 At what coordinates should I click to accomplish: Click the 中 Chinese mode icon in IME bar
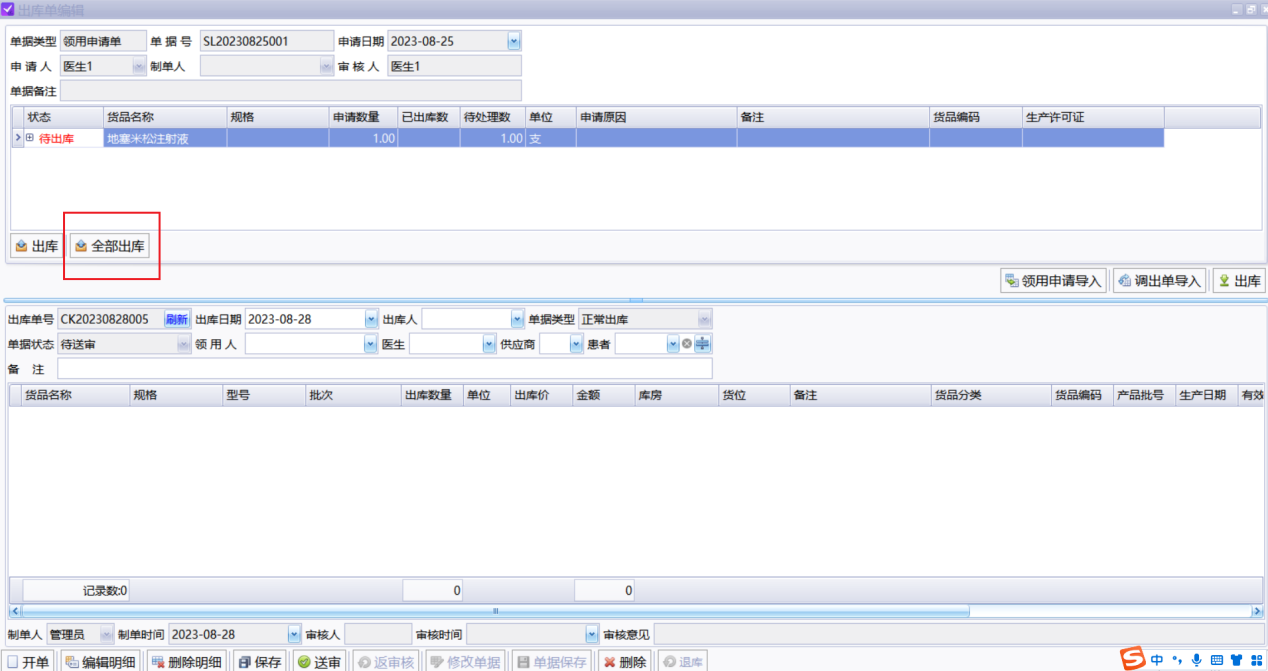[1157, 660]
